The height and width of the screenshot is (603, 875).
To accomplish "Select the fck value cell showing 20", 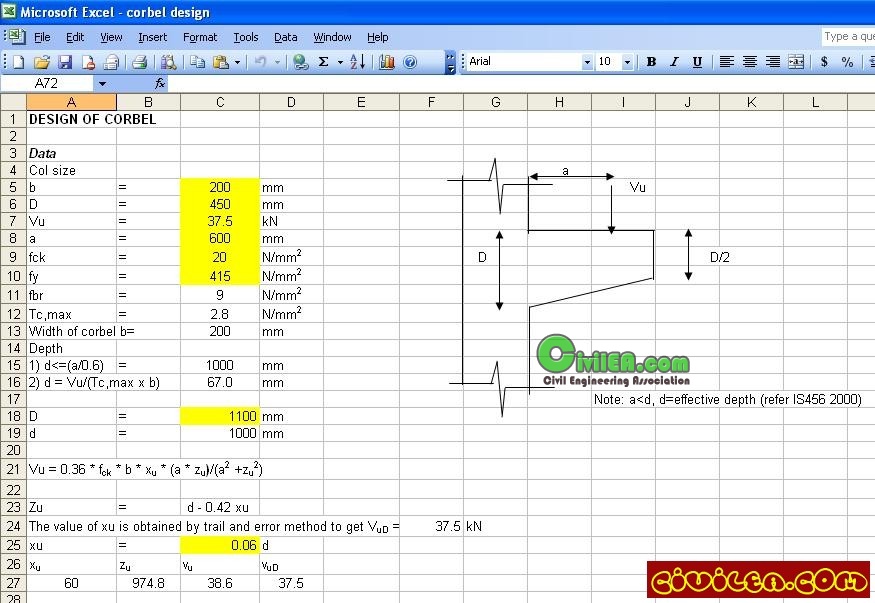I will (x=220, y=257).
